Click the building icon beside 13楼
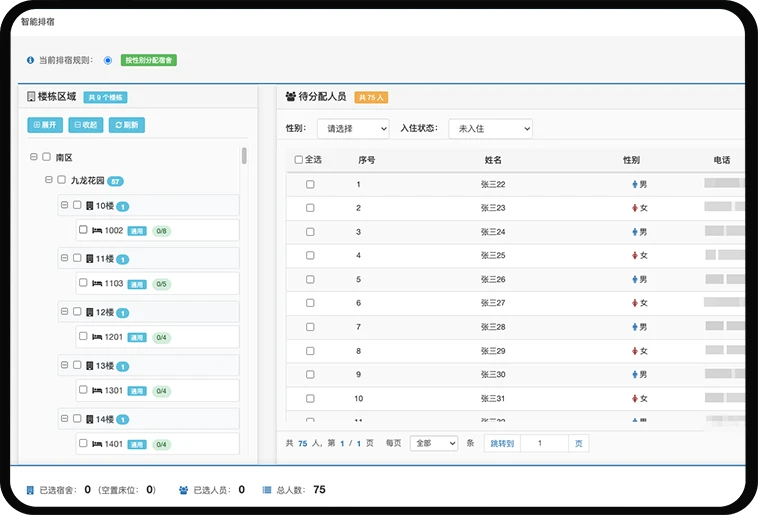The height and width of the screenshot is (515, 758). point(90,366)
